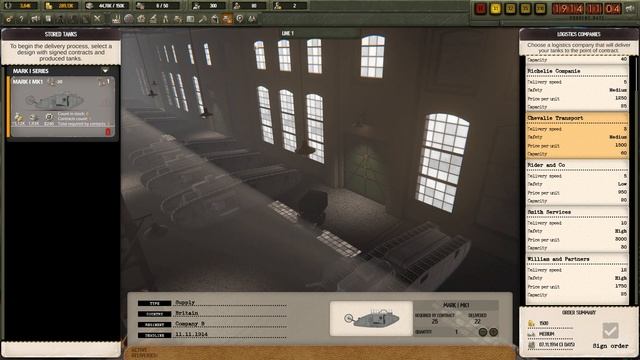This screenshot has height=360, width=640.
Task: Click the storage capacity 44.78K / 150K indicator
Action: tap(107, 6)
